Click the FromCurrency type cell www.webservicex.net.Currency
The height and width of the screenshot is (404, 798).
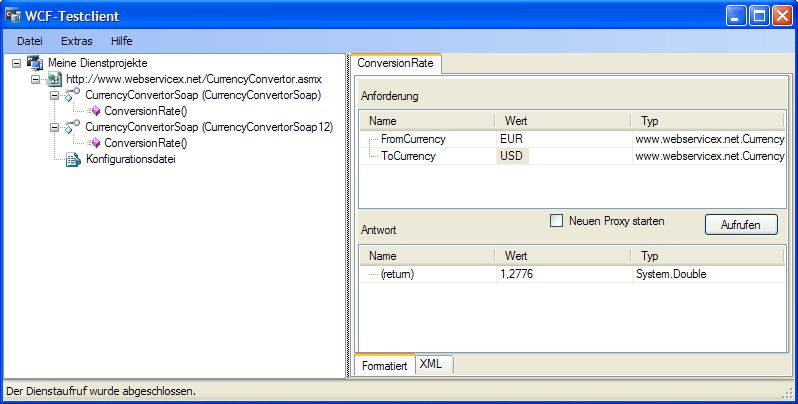tap(709, 139)
